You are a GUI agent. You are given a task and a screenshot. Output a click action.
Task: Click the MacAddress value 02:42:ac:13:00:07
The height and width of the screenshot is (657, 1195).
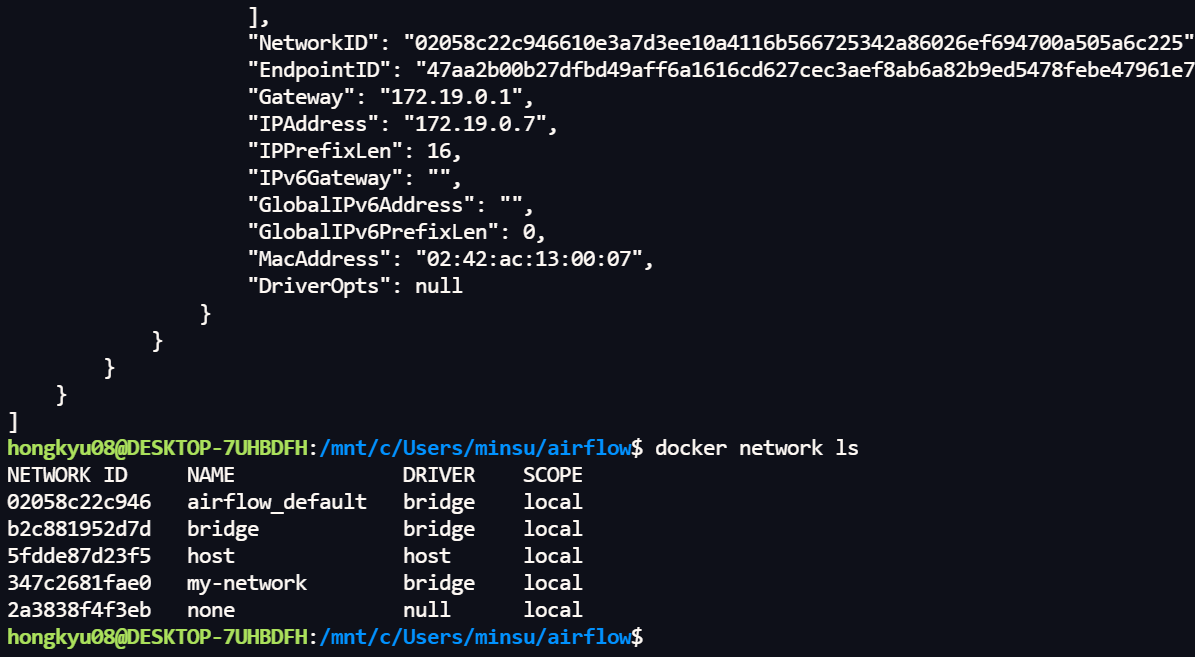(x=529, y=259)
